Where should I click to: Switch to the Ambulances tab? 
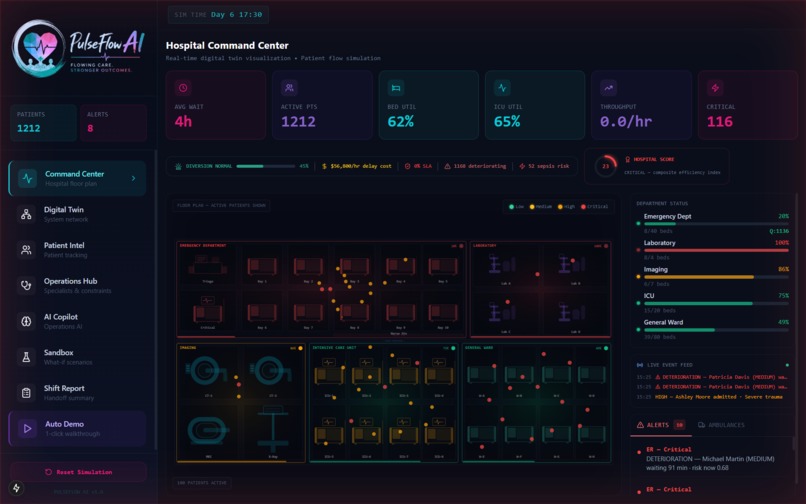click(721, 425)
